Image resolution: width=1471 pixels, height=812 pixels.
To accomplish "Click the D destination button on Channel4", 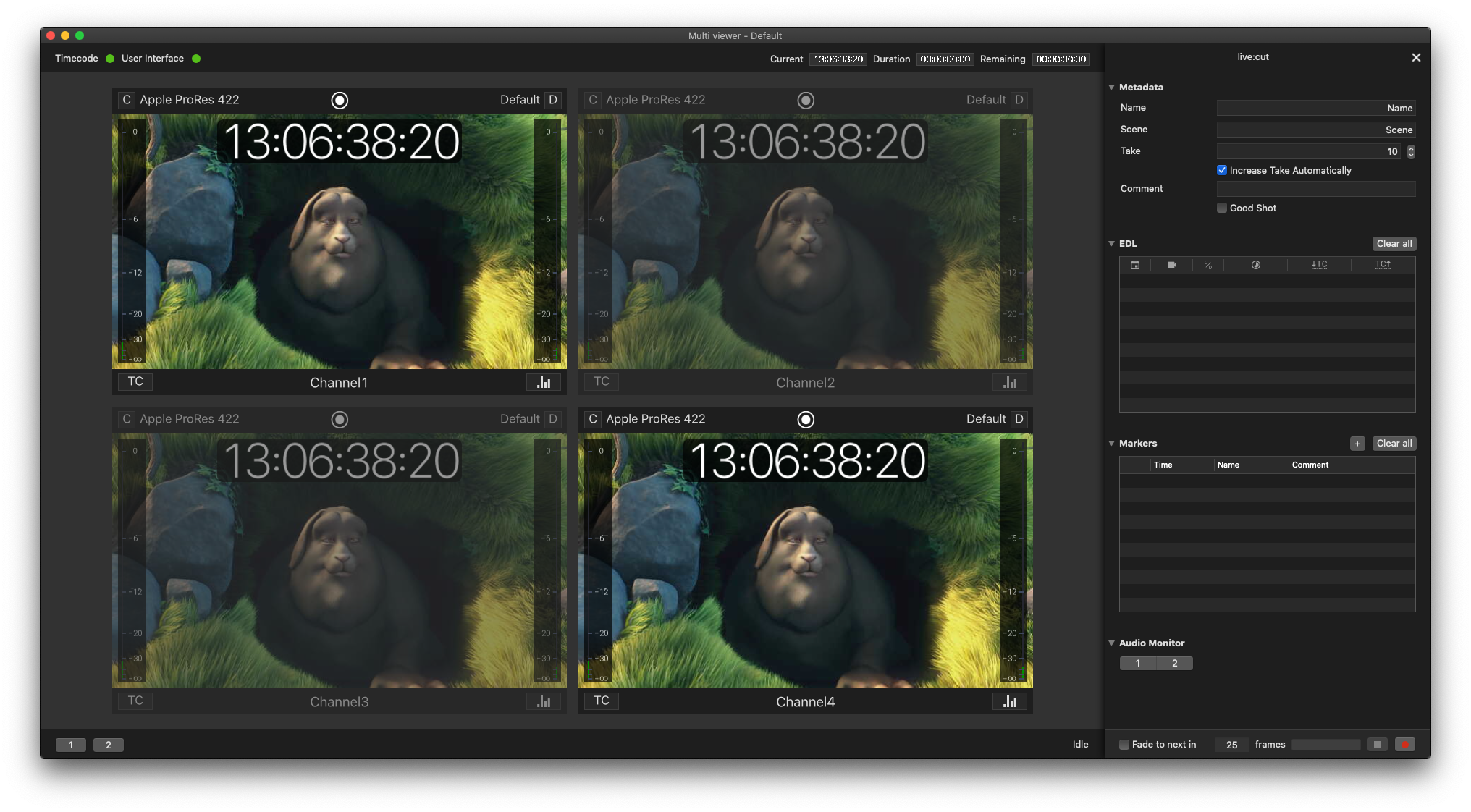I will (1019, 419).
